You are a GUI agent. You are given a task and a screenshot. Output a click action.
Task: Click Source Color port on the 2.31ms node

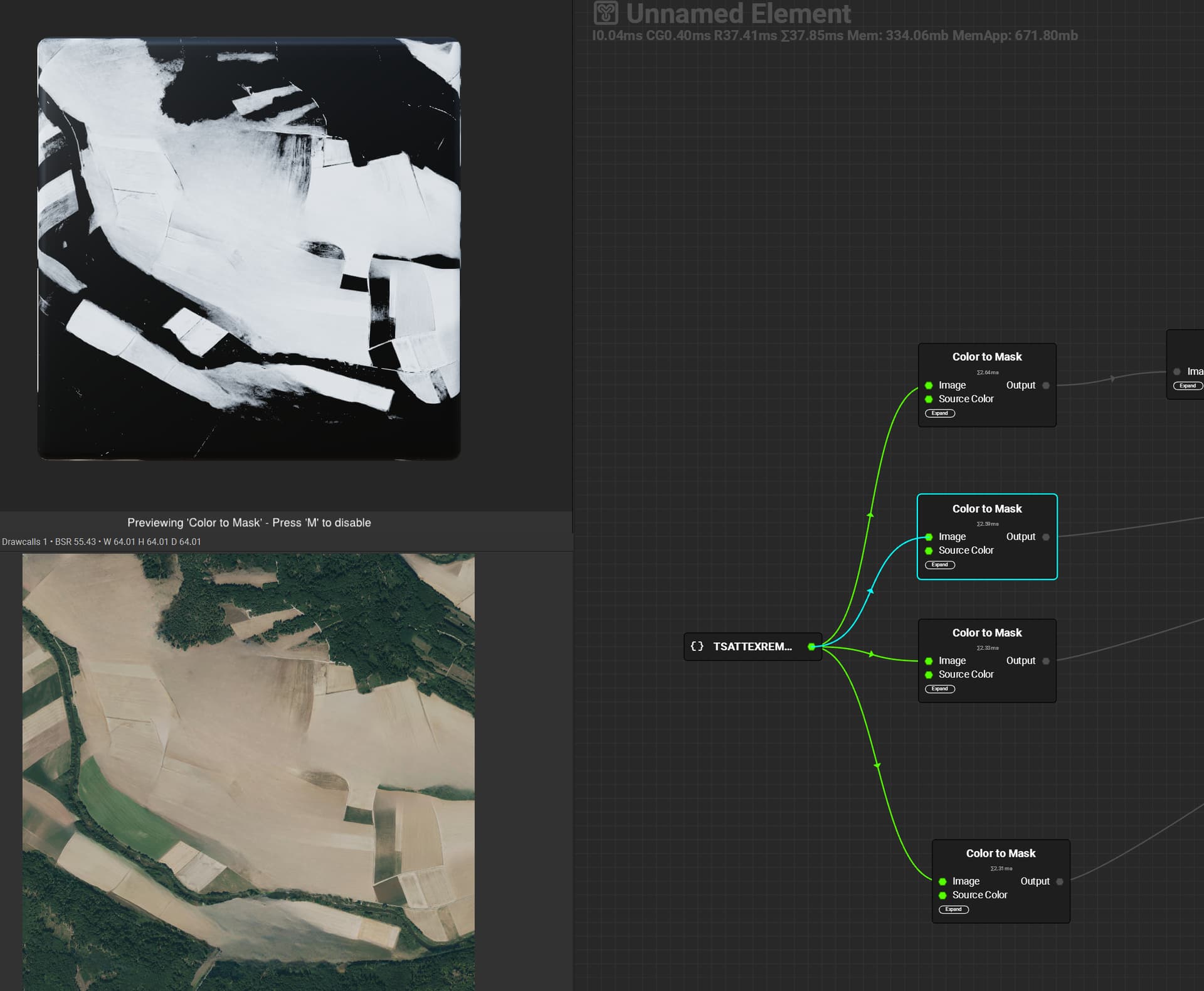pos(943,896)
